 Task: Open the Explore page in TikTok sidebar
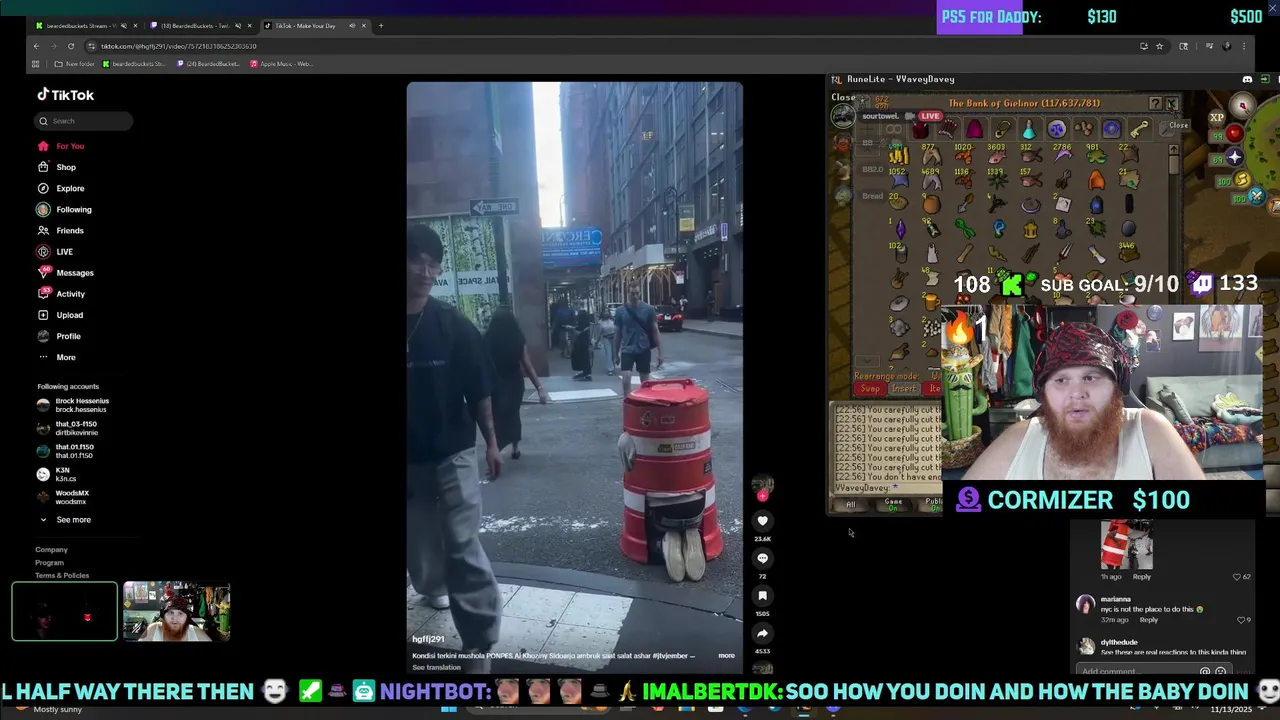pyautogui.click(x=61, y=188)
